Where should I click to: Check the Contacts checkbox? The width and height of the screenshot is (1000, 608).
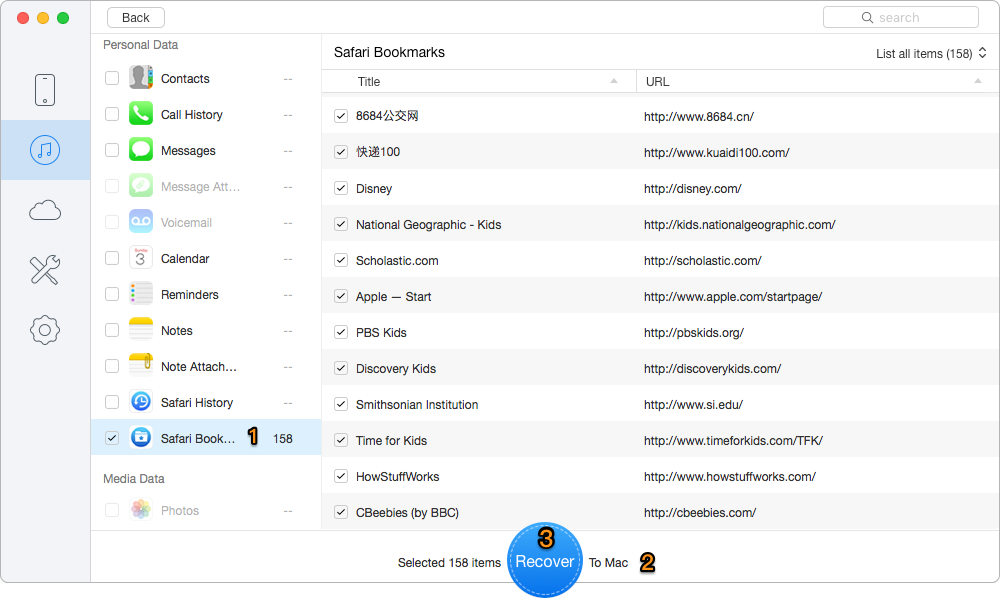click(112, 78)
